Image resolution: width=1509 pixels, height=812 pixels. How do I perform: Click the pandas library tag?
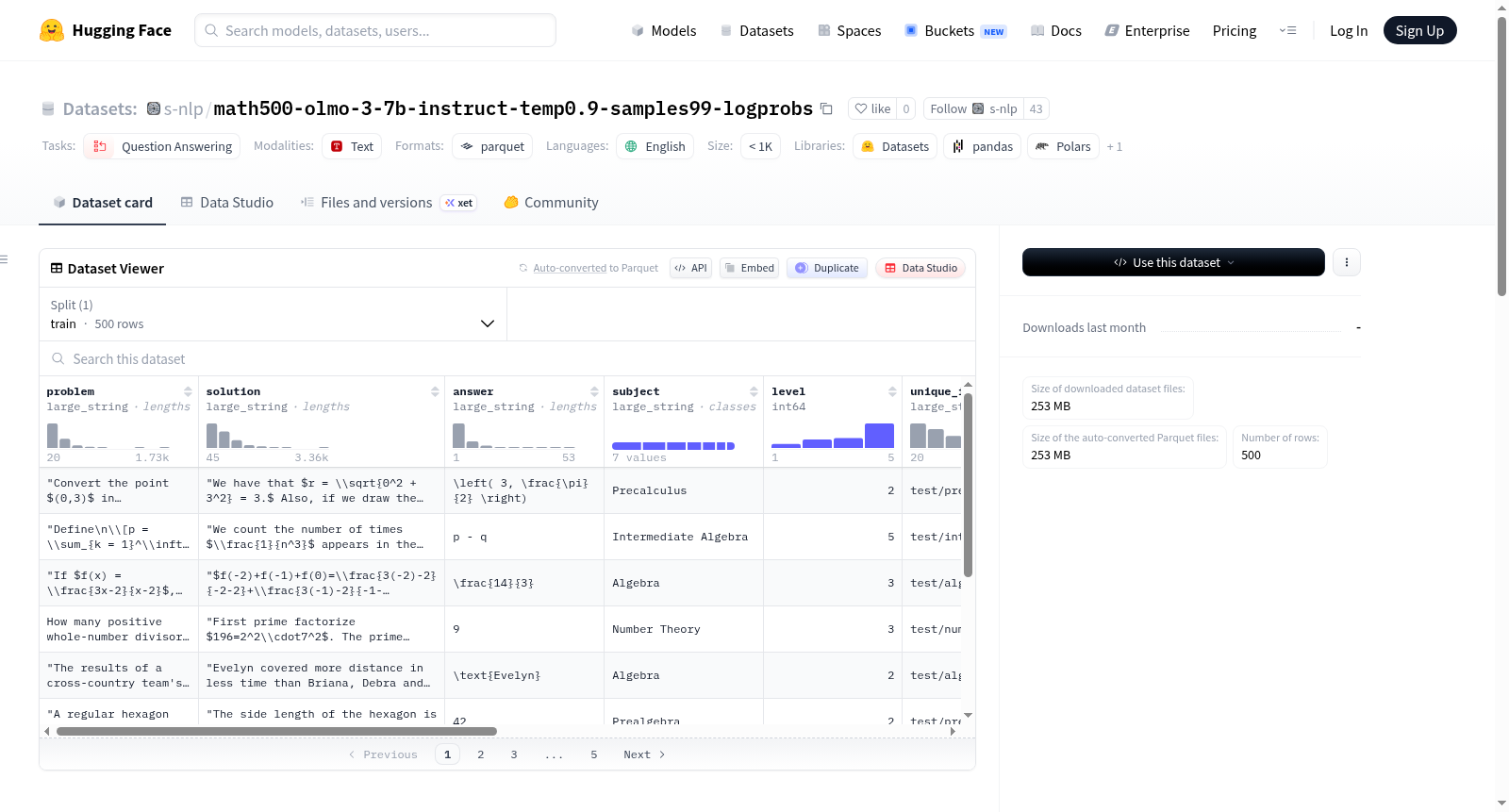pyautogui.click(x=982, y=146)
